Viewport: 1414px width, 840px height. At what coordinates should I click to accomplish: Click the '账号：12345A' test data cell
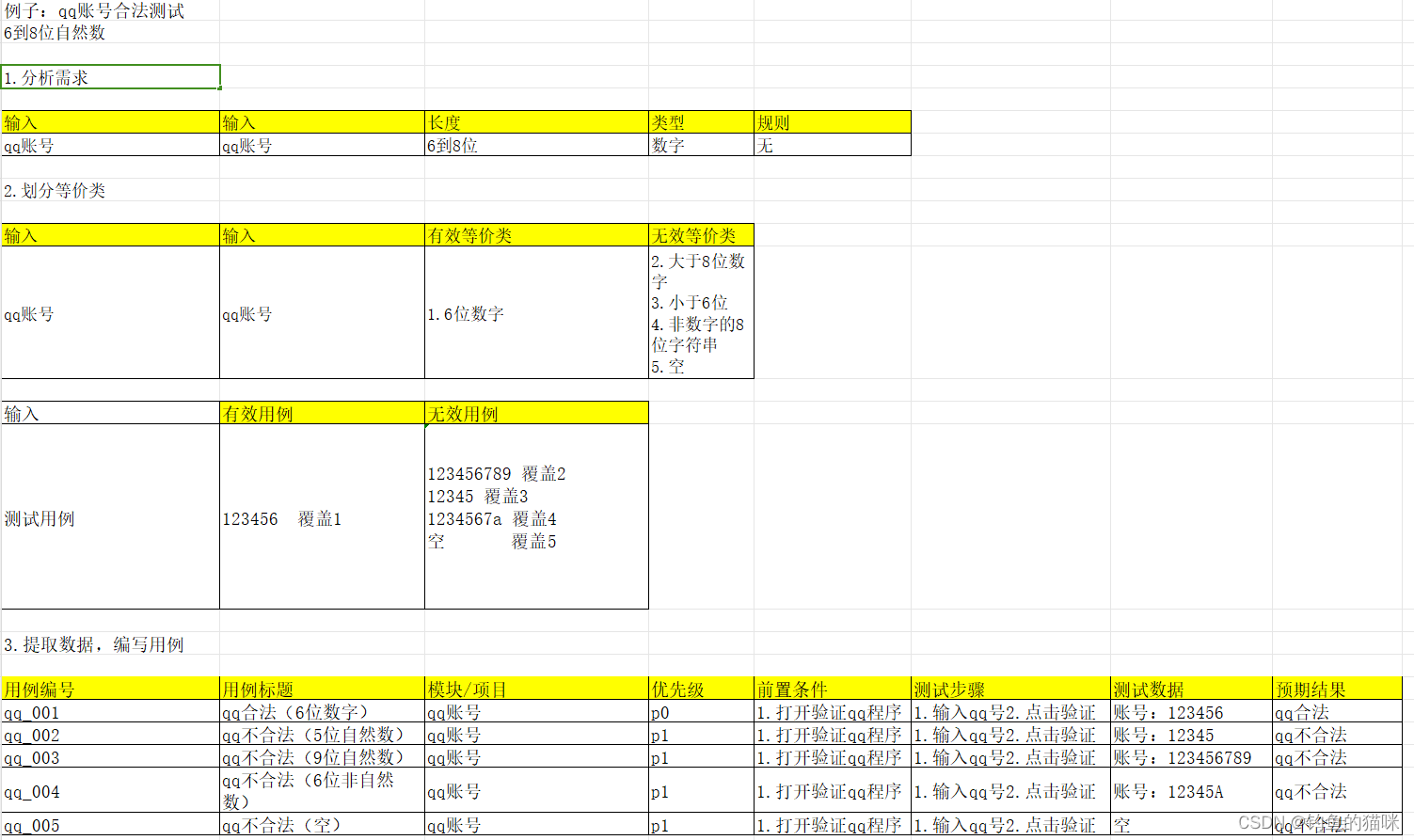coord(1191,791)
